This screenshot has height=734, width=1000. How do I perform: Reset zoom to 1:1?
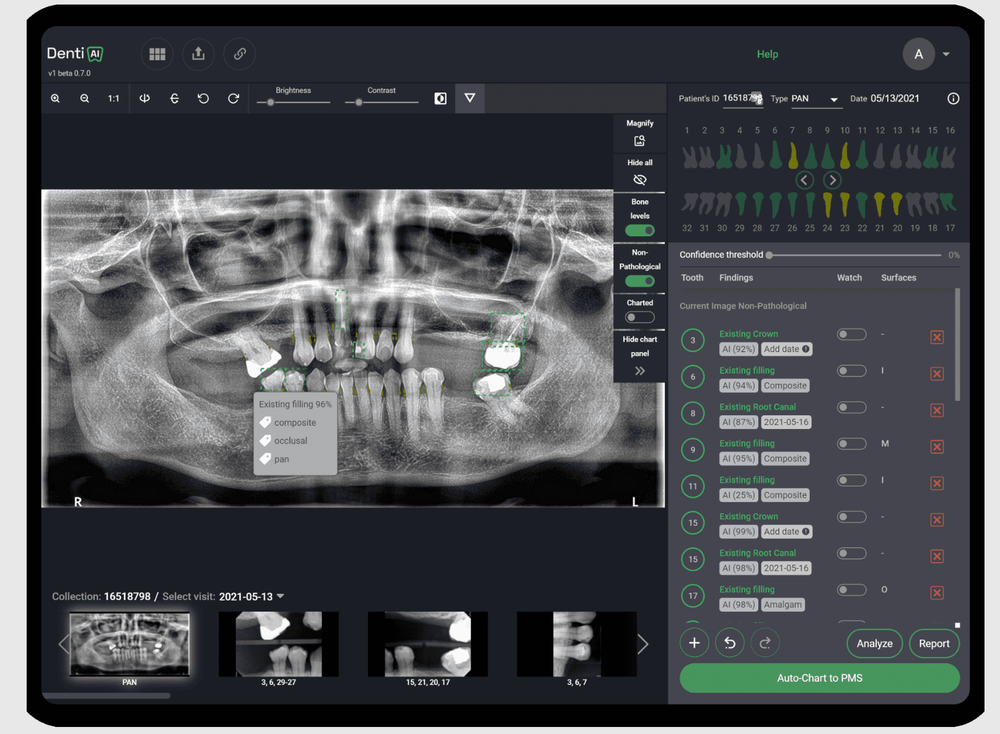[x=114, y=98]
